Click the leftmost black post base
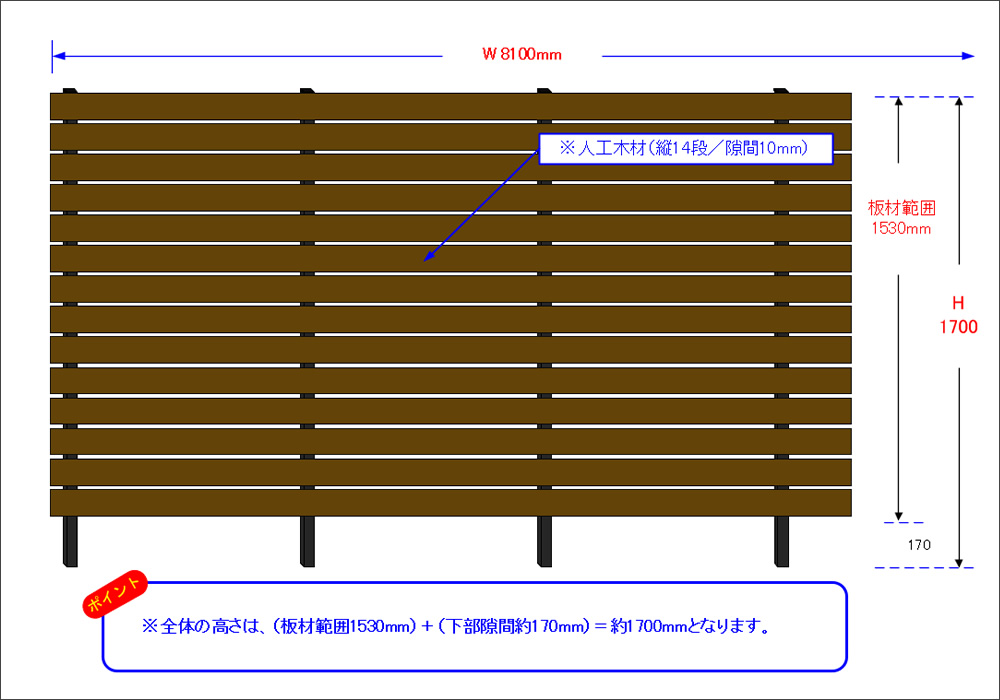The image size is (1000, 700). coord(69,542)
